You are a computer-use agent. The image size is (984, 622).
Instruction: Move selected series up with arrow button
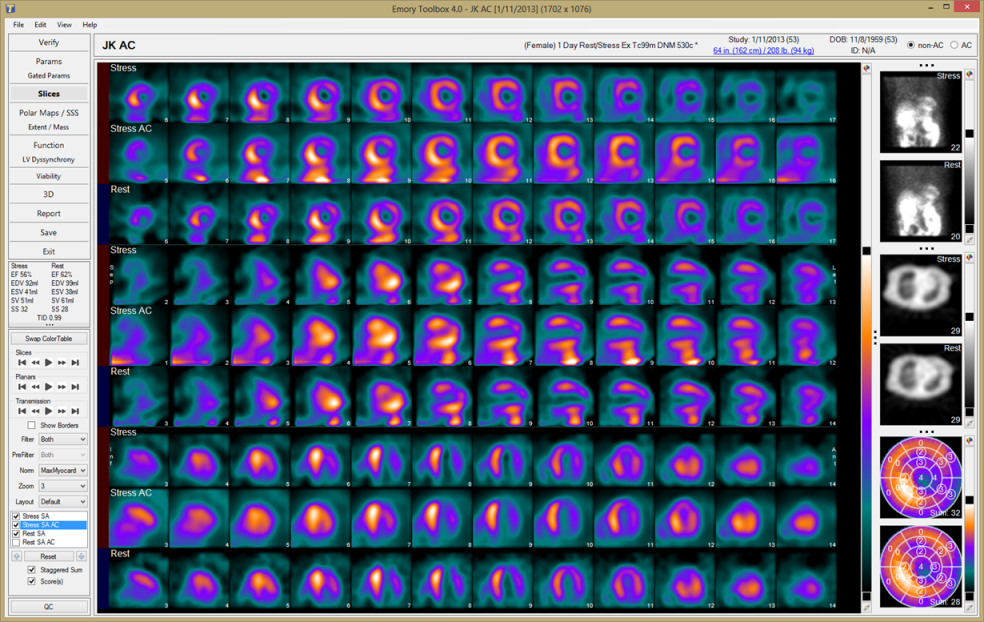coord(17,556)
